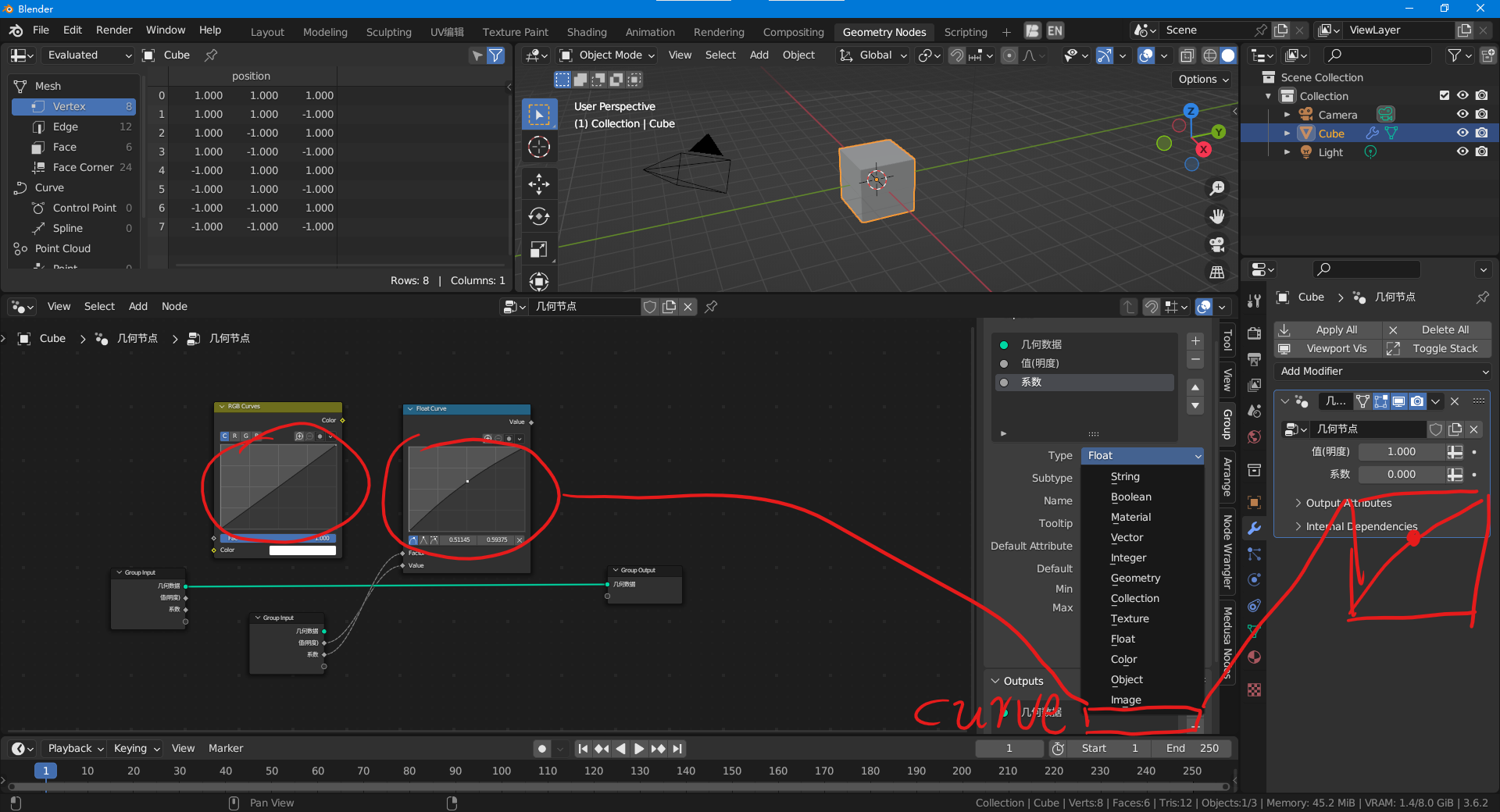Screen dimensions: 1500x812
Task: Adjust the 系数 value slider 0.000
Action: (1402, 475)
